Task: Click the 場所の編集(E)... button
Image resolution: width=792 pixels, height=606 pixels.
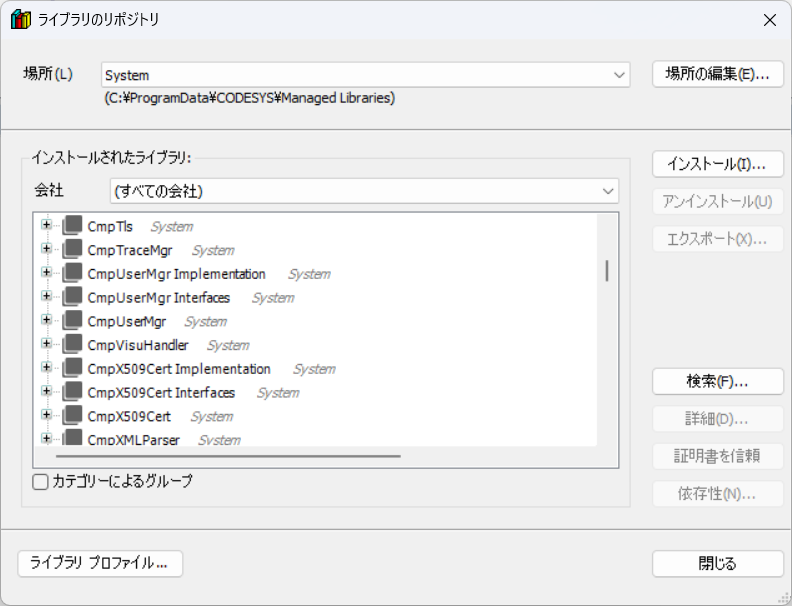Action: 718,74
